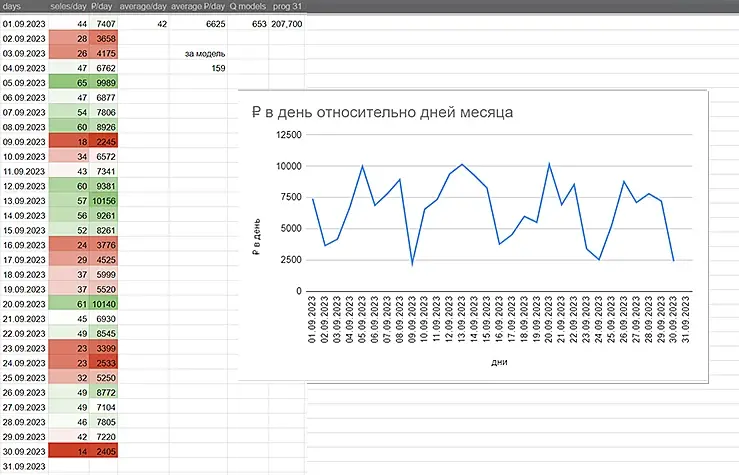This screenshot has width=739, height=475.
Task: Select the green cell with value 9989
Action: click(x=104, y=83)
